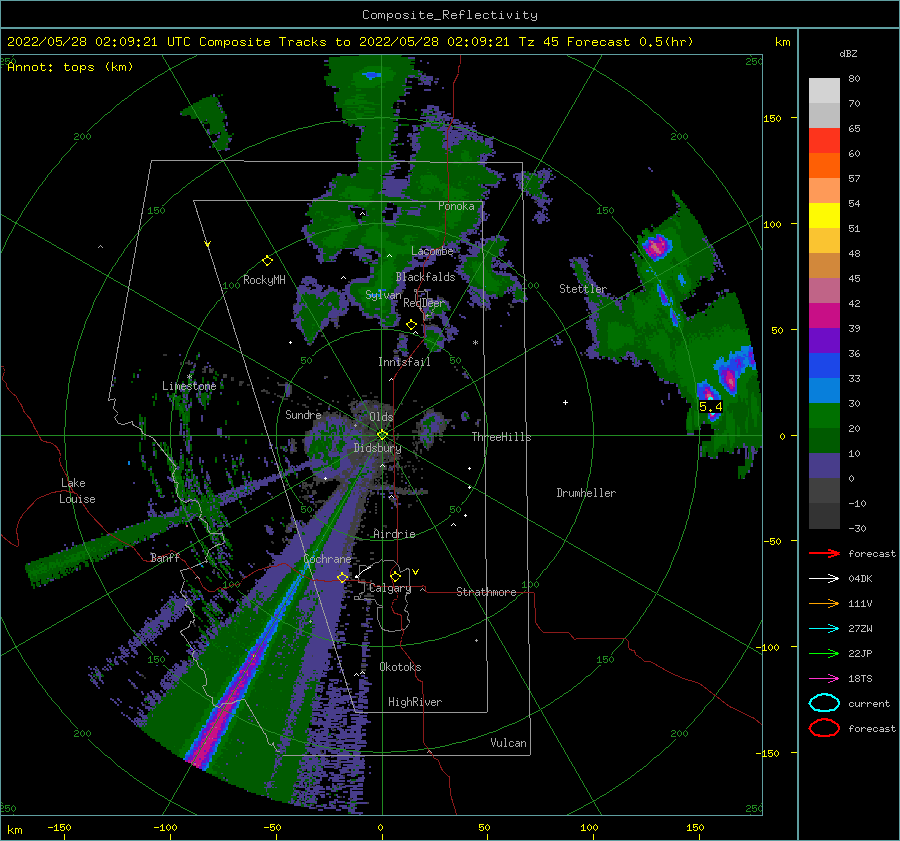Screen dimensions: 900x841
Task: Select the yellow diamond marker above Calgary
Action: coord(395,576)
